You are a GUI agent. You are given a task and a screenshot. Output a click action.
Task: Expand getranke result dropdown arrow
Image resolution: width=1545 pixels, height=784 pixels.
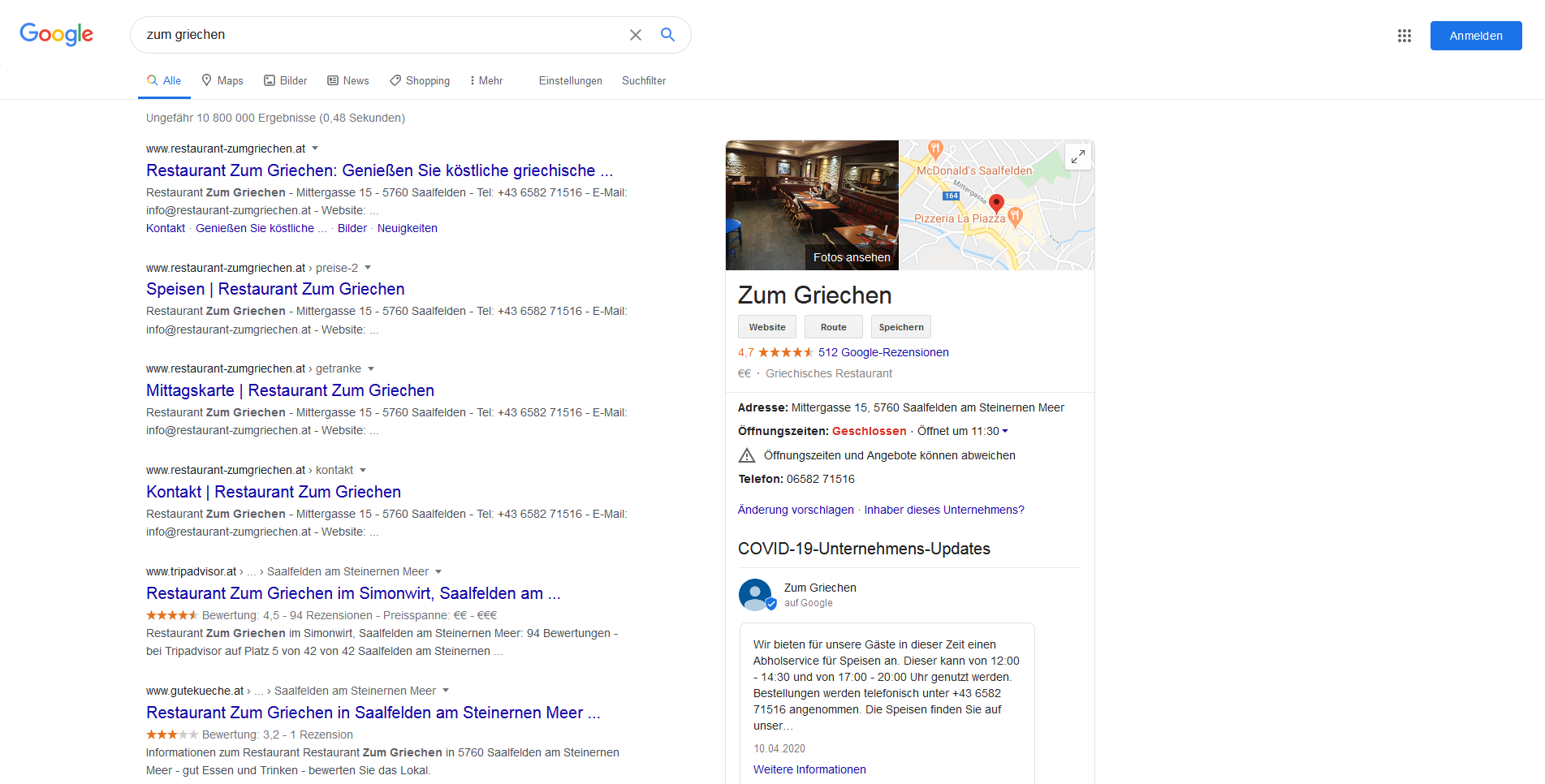pos(371,368)
